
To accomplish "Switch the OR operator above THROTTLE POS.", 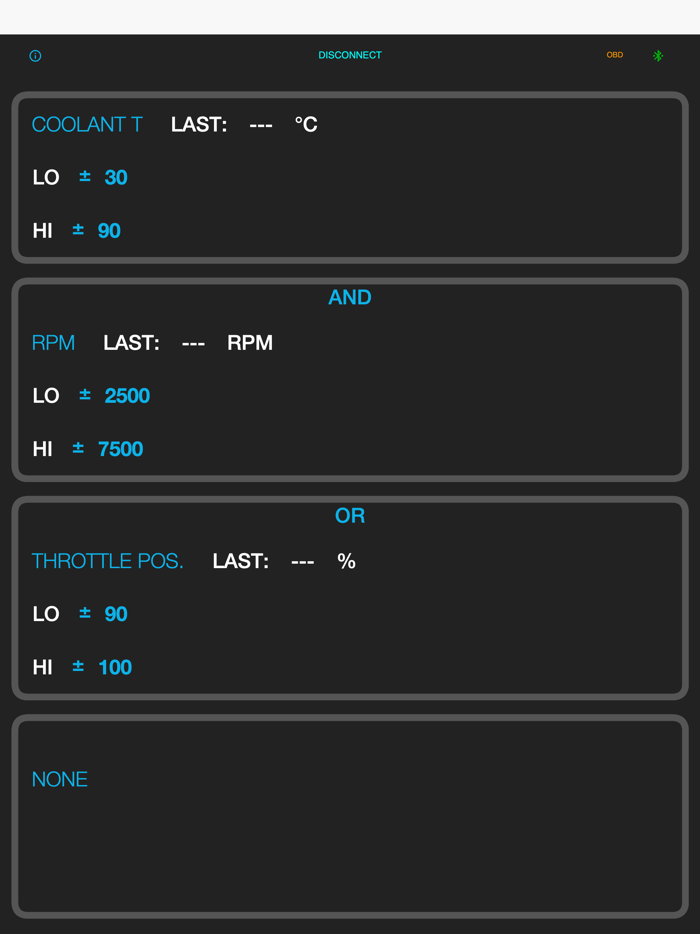I will (350, 515).
